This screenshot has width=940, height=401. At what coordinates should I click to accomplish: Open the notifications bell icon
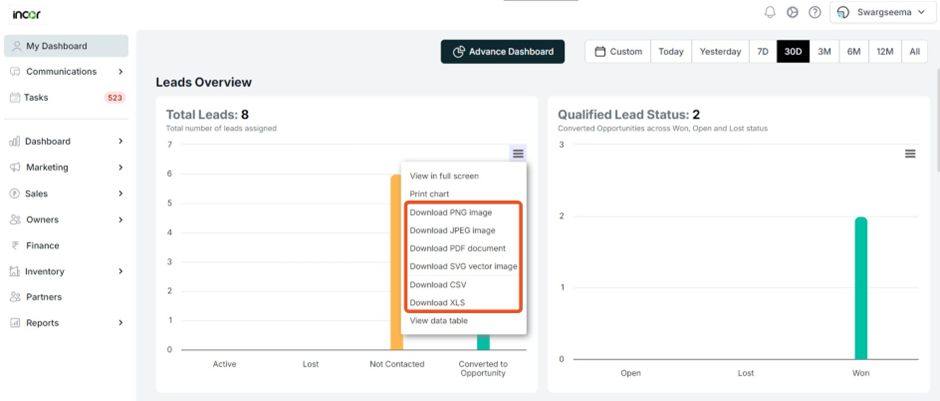coord(770,13)
